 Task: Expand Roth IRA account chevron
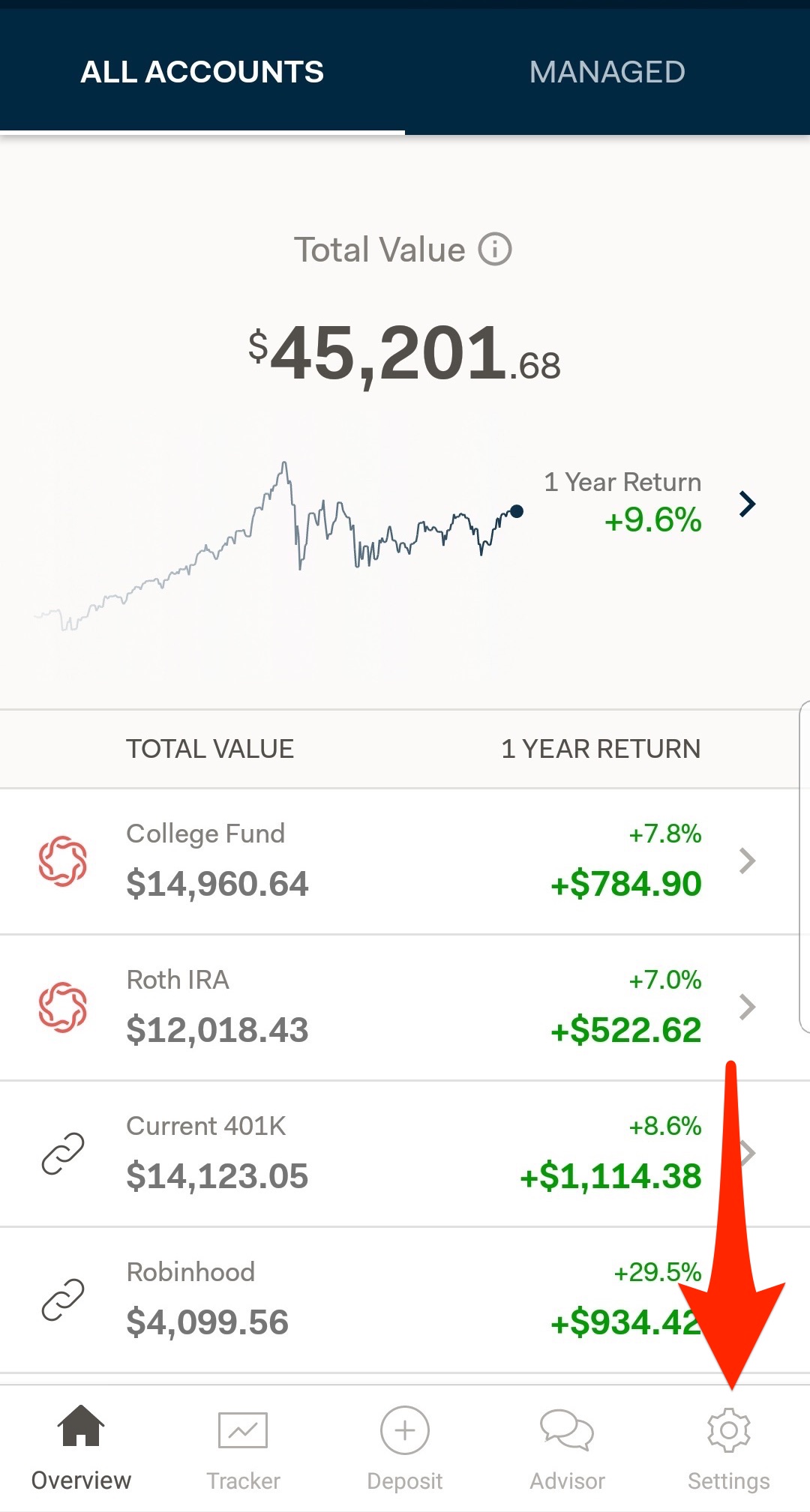[746, 1007]
